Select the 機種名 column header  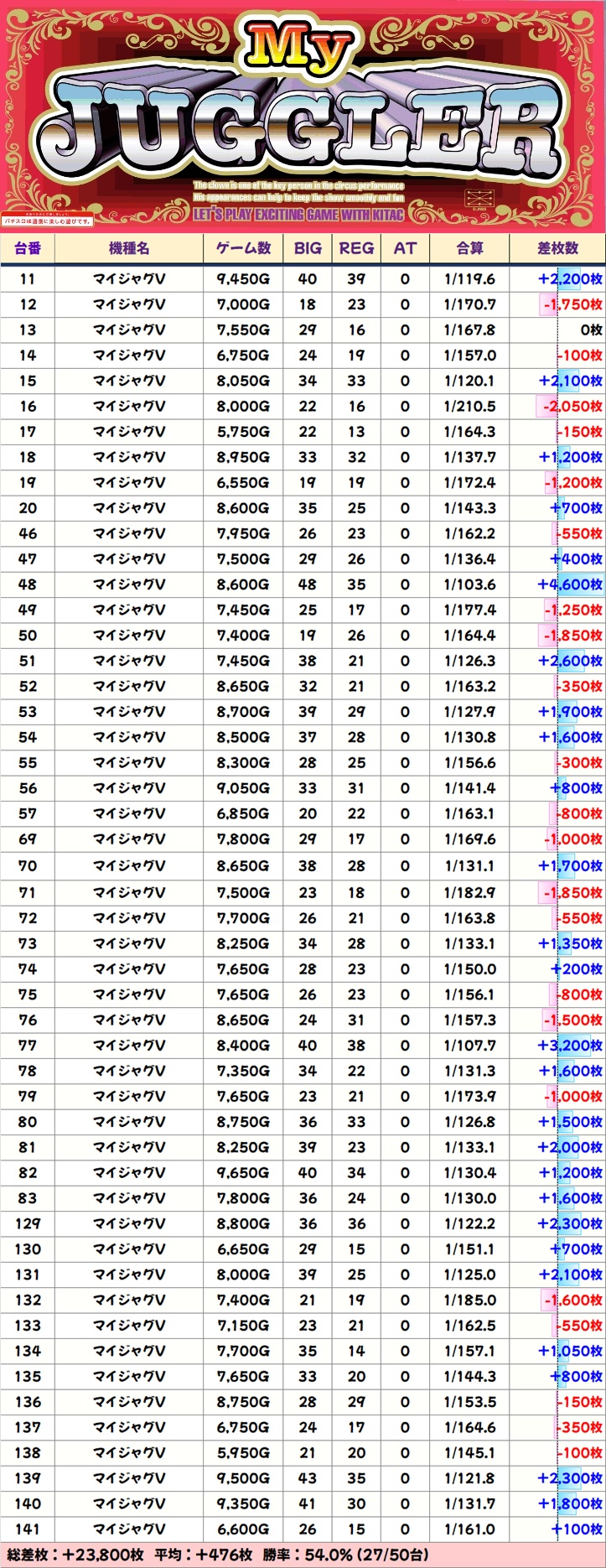pyautogui.click(x=129, y=248)
